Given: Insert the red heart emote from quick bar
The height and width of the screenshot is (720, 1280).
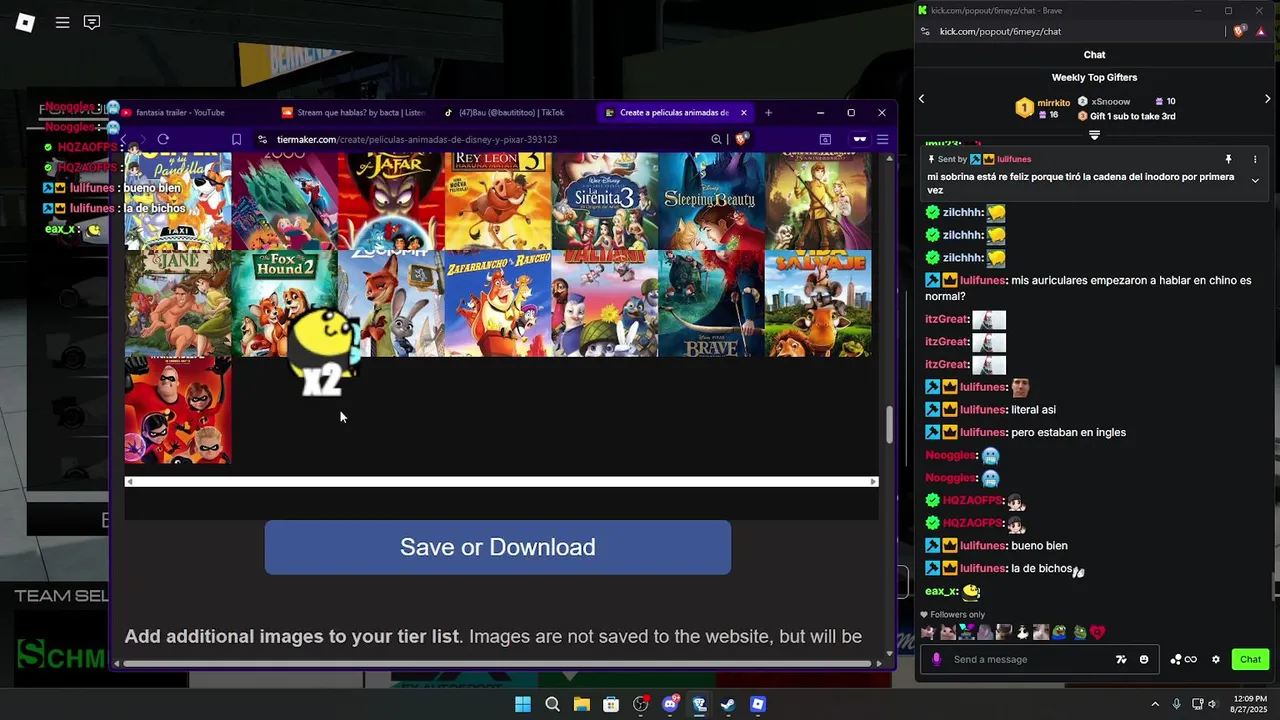Looking at the screenshot, I should click(1098, 632).
